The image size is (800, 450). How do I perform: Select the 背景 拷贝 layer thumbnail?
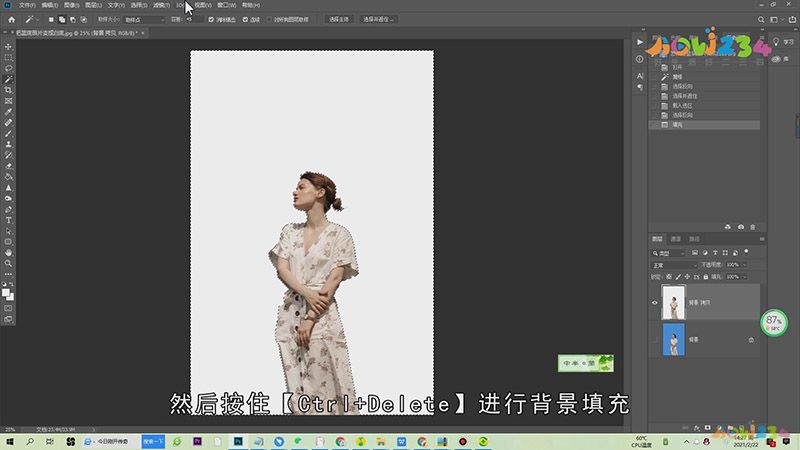tap(673, 303)
